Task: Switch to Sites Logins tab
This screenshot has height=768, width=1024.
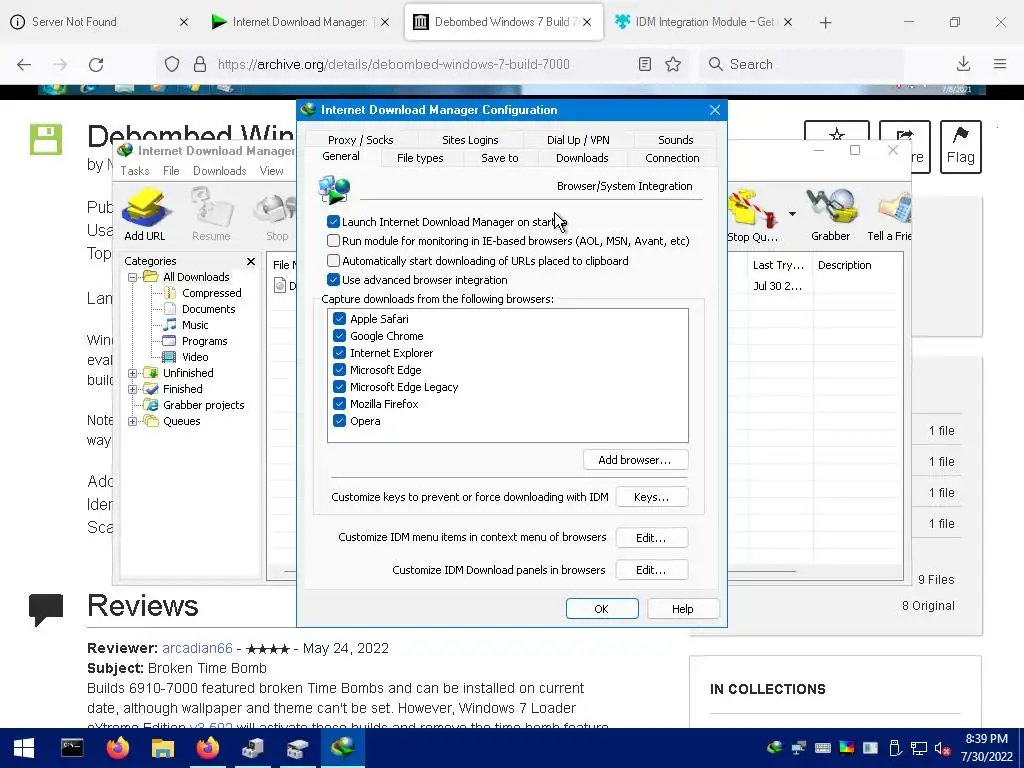Action: (470, 140)
